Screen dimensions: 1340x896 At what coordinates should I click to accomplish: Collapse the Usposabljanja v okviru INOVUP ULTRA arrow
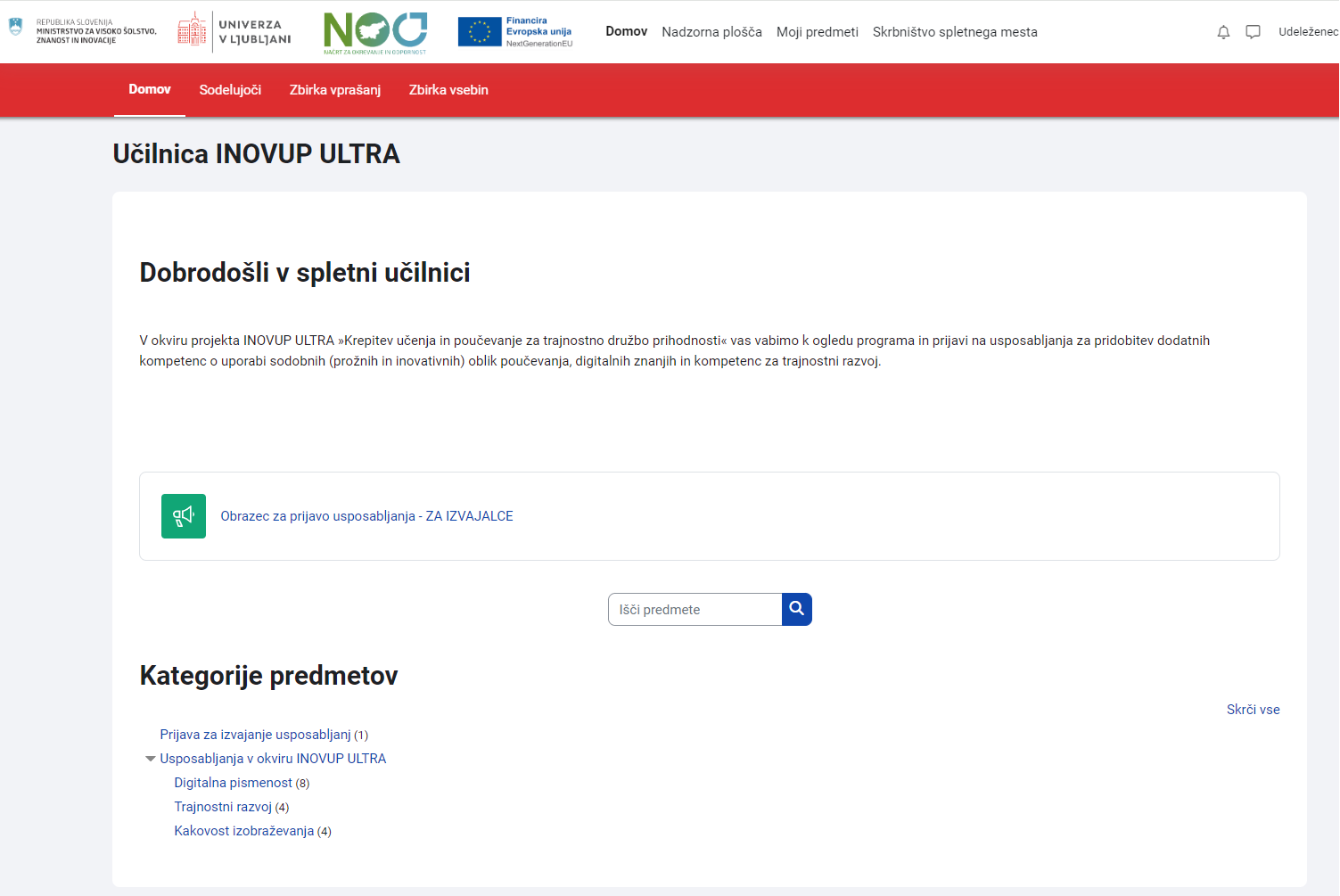pyautogui.click(x=150, y=759)
